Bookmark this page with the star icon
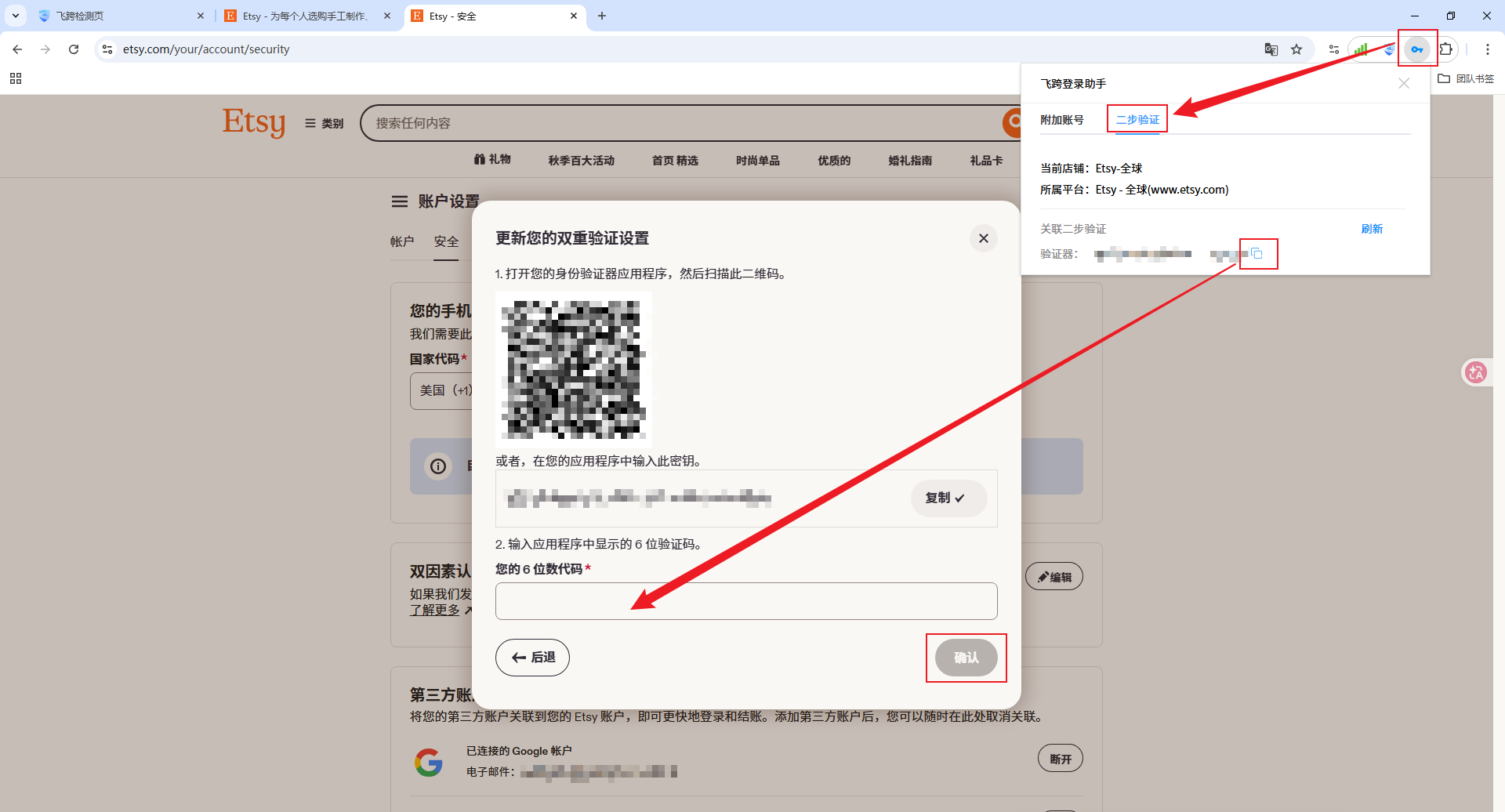The image size is (1505, 812). (x=1296, y=49)
